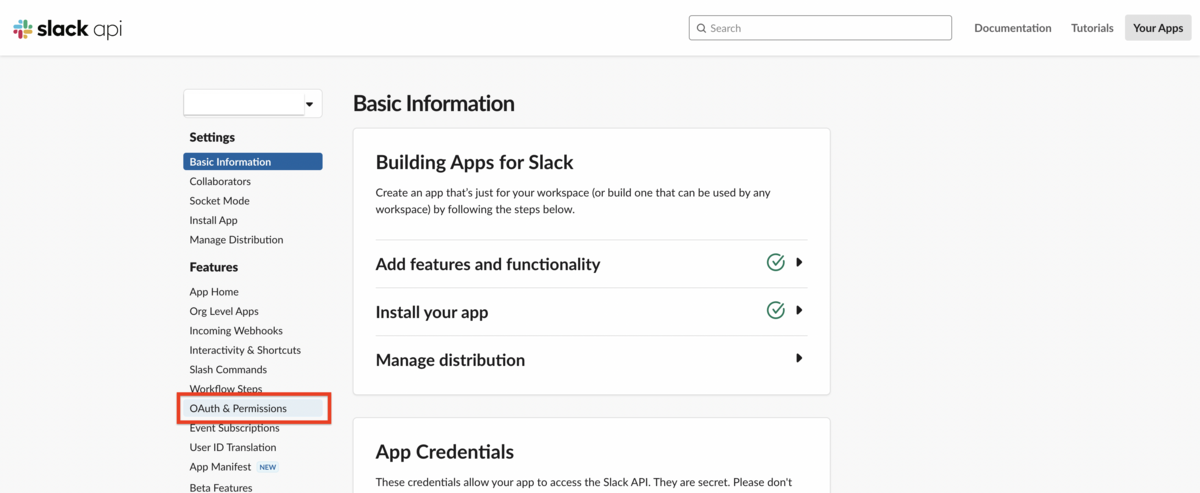Image resolution: width=1200 pixels, height=493 pixels.
Task: Open Install App in sidebar
Action: (213, 220)
